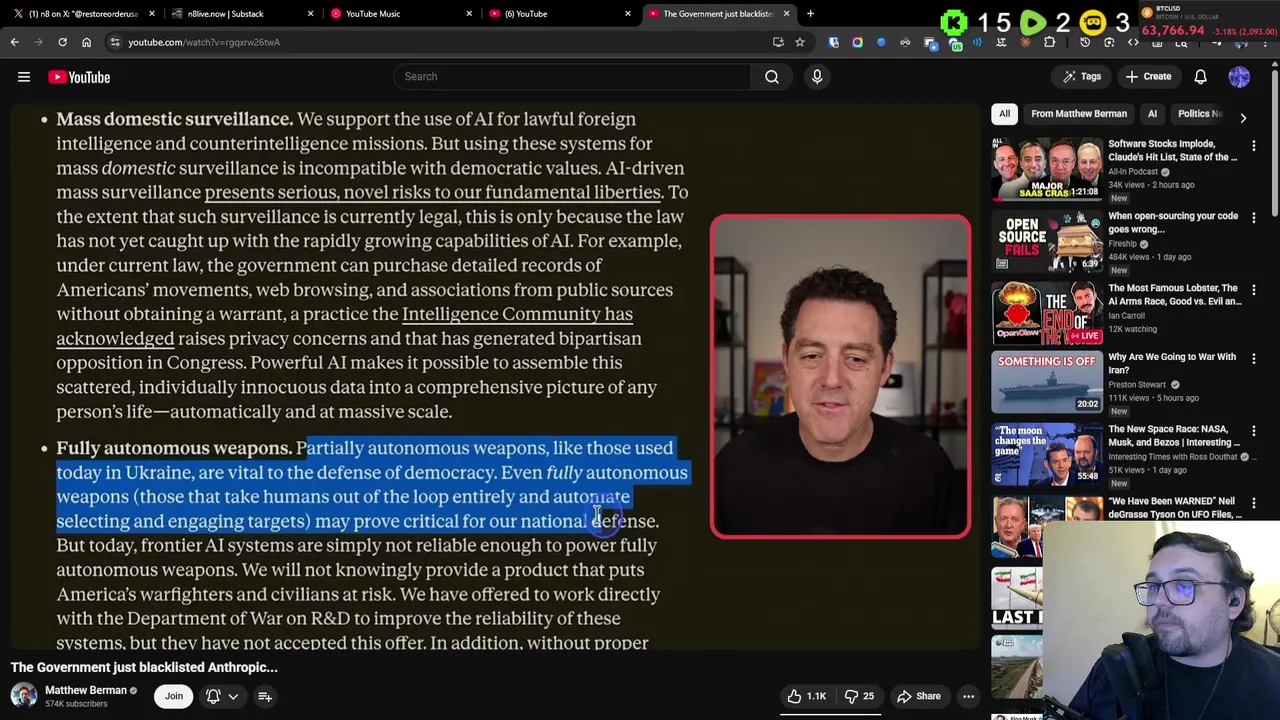Share the video

click(918, 696)
